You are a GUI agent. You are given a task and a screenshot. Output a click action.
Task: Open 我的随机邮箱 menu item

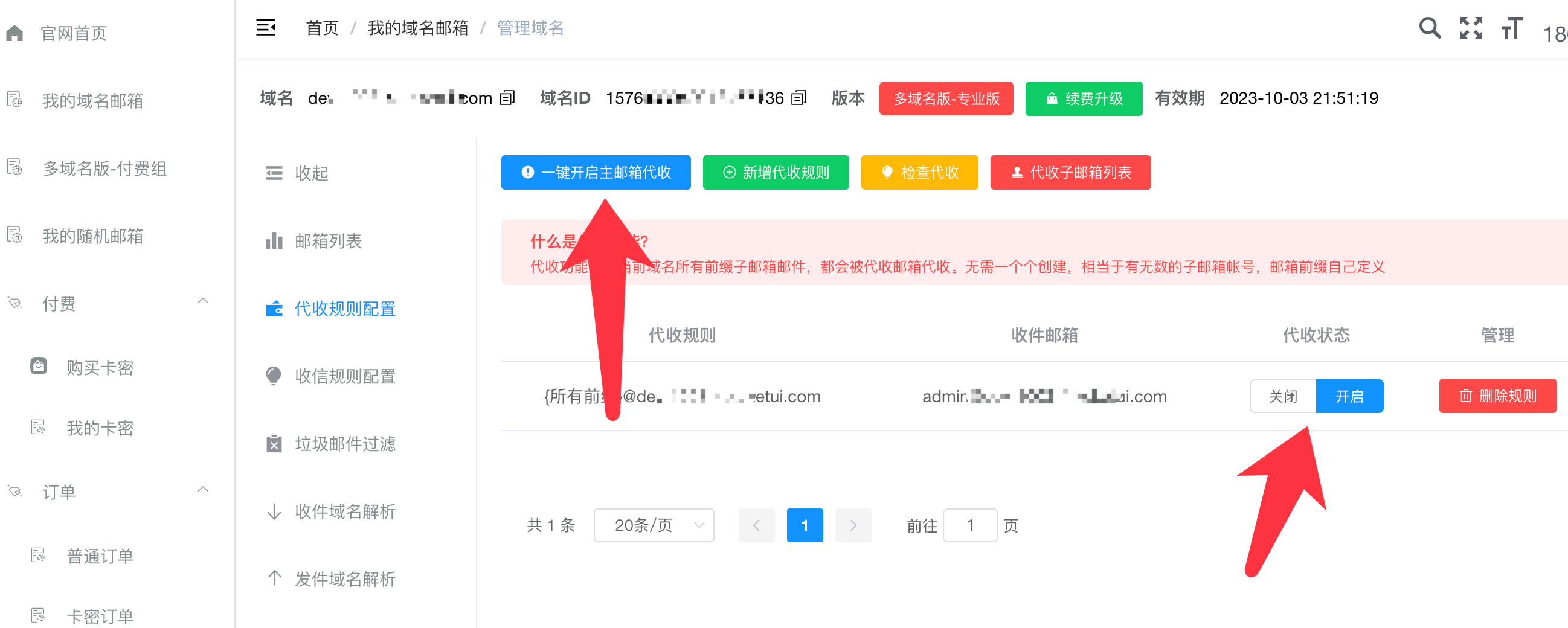(x=92, y=235)
